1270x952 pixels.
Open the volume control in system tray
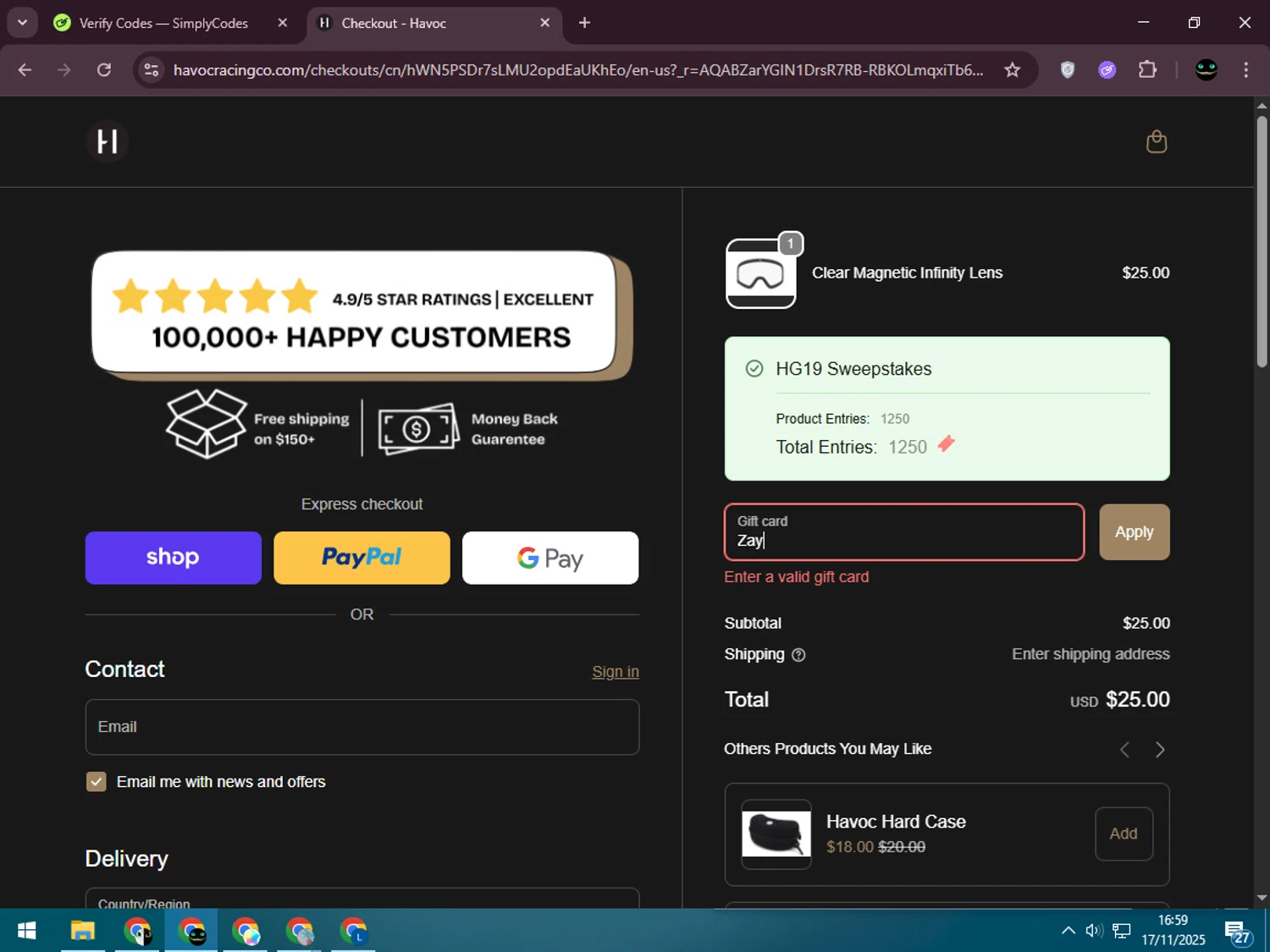(1094, 931)
